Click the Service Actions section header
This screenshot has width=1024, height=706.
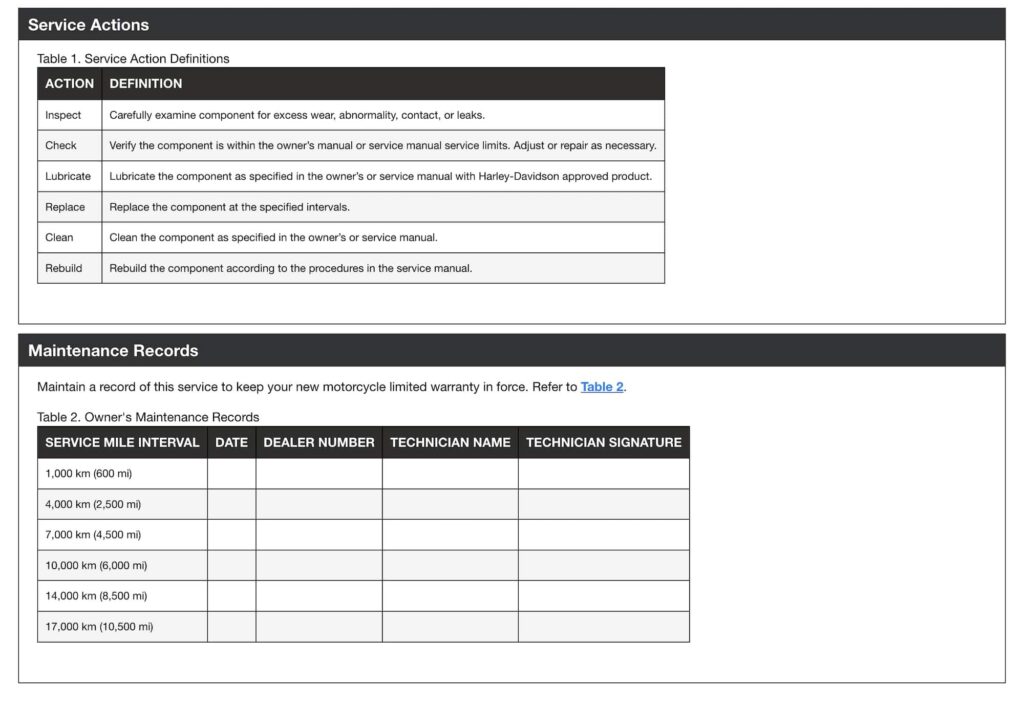click(x=85, y=24)
